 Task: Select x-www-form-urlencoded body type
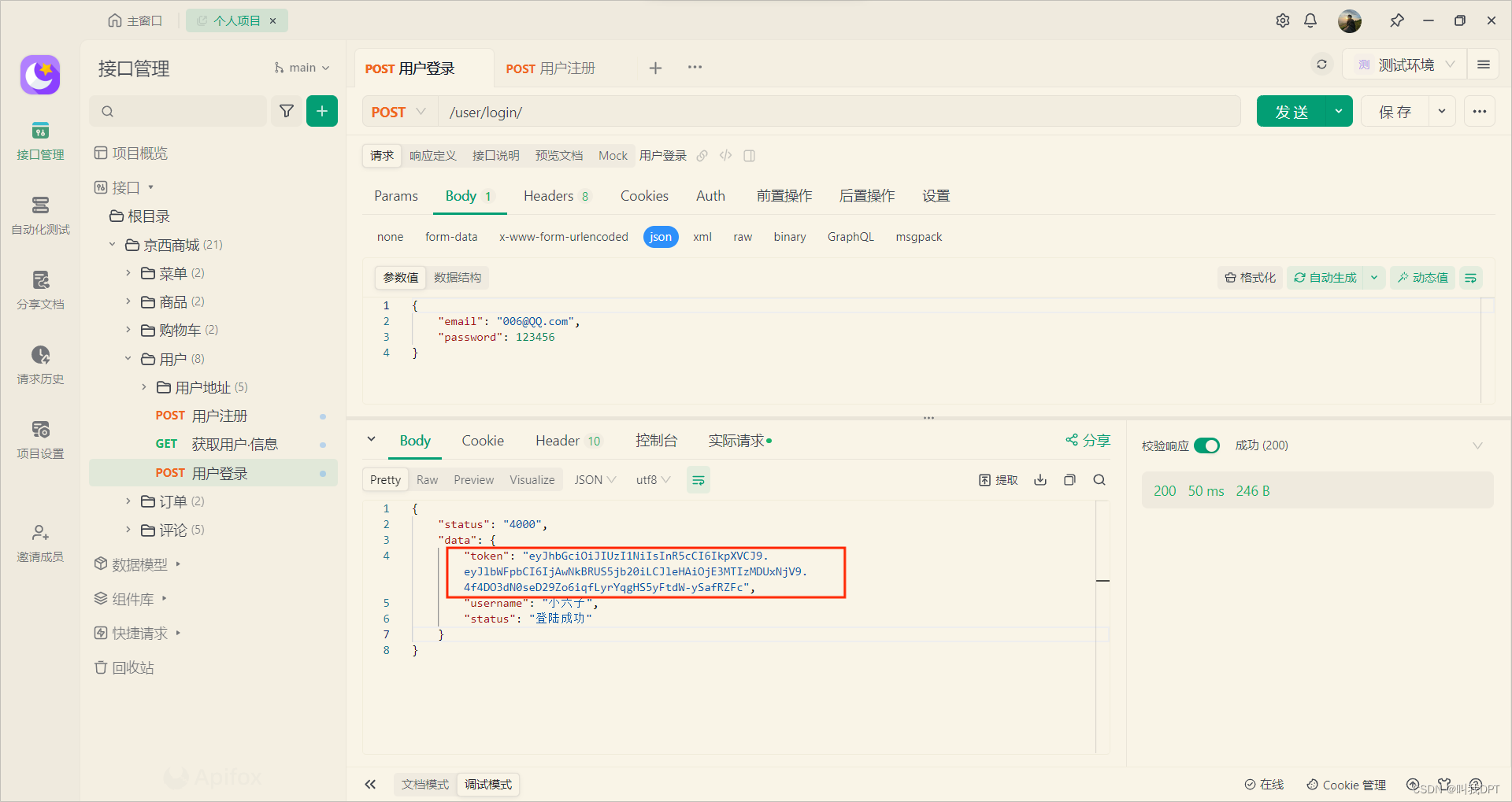coord(564,237)
